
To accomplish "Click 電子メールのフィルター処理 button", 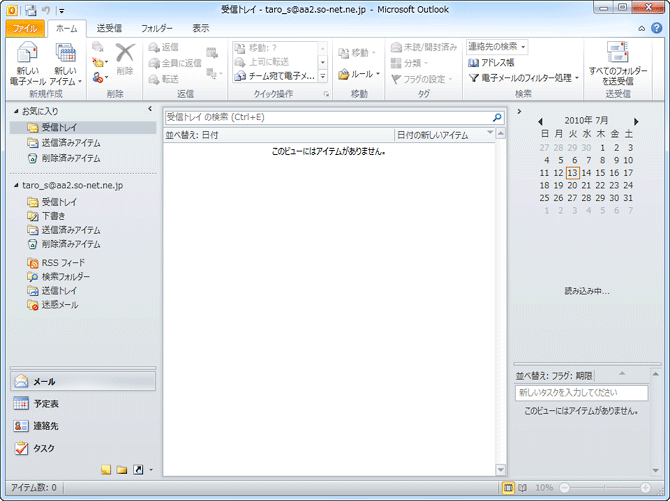I will point(524,77).
